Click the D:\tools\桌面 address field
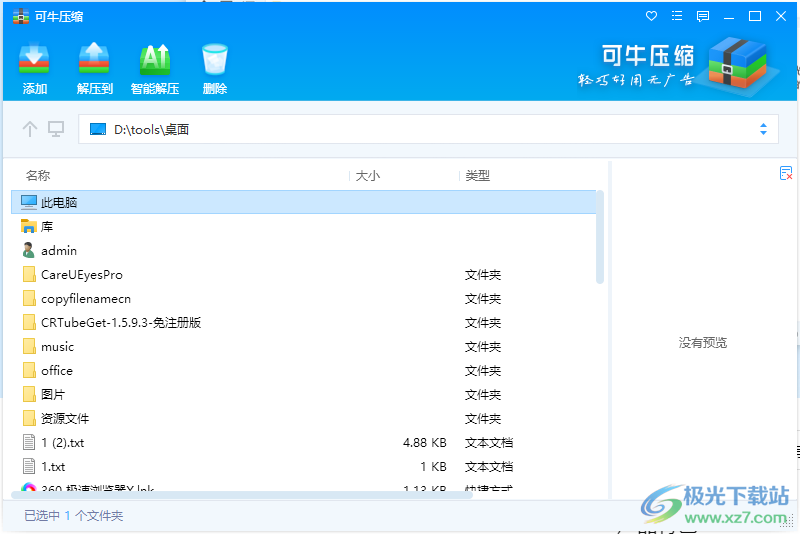The height and width of the screenshot is (534, 800). click(x=428, y=129)
